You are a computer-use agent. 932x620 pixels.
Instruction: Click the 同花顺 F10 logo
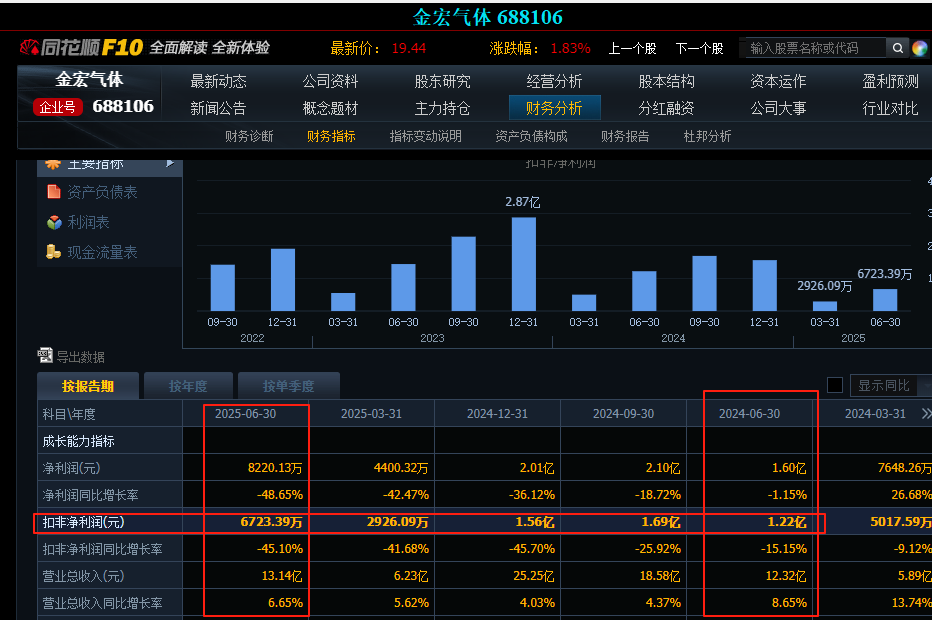point(81,47)
